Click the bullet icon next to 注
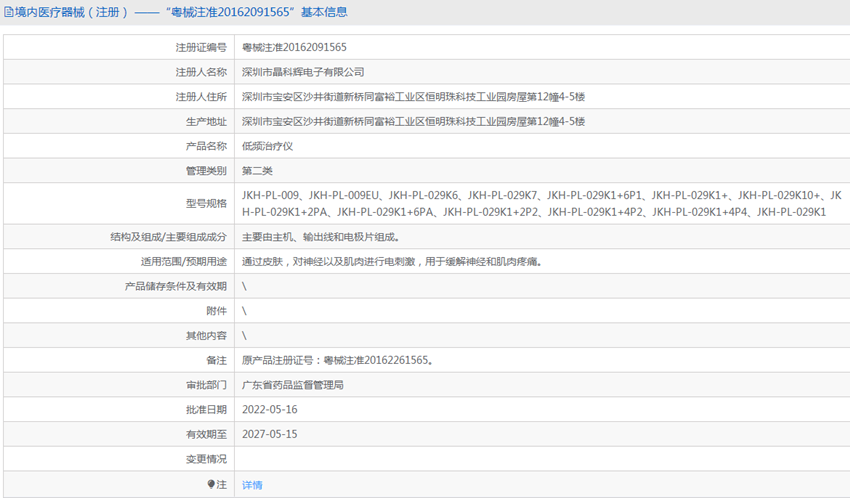This screenshot has height=498, width=850. pyautogui.click(x=211, y=484)
